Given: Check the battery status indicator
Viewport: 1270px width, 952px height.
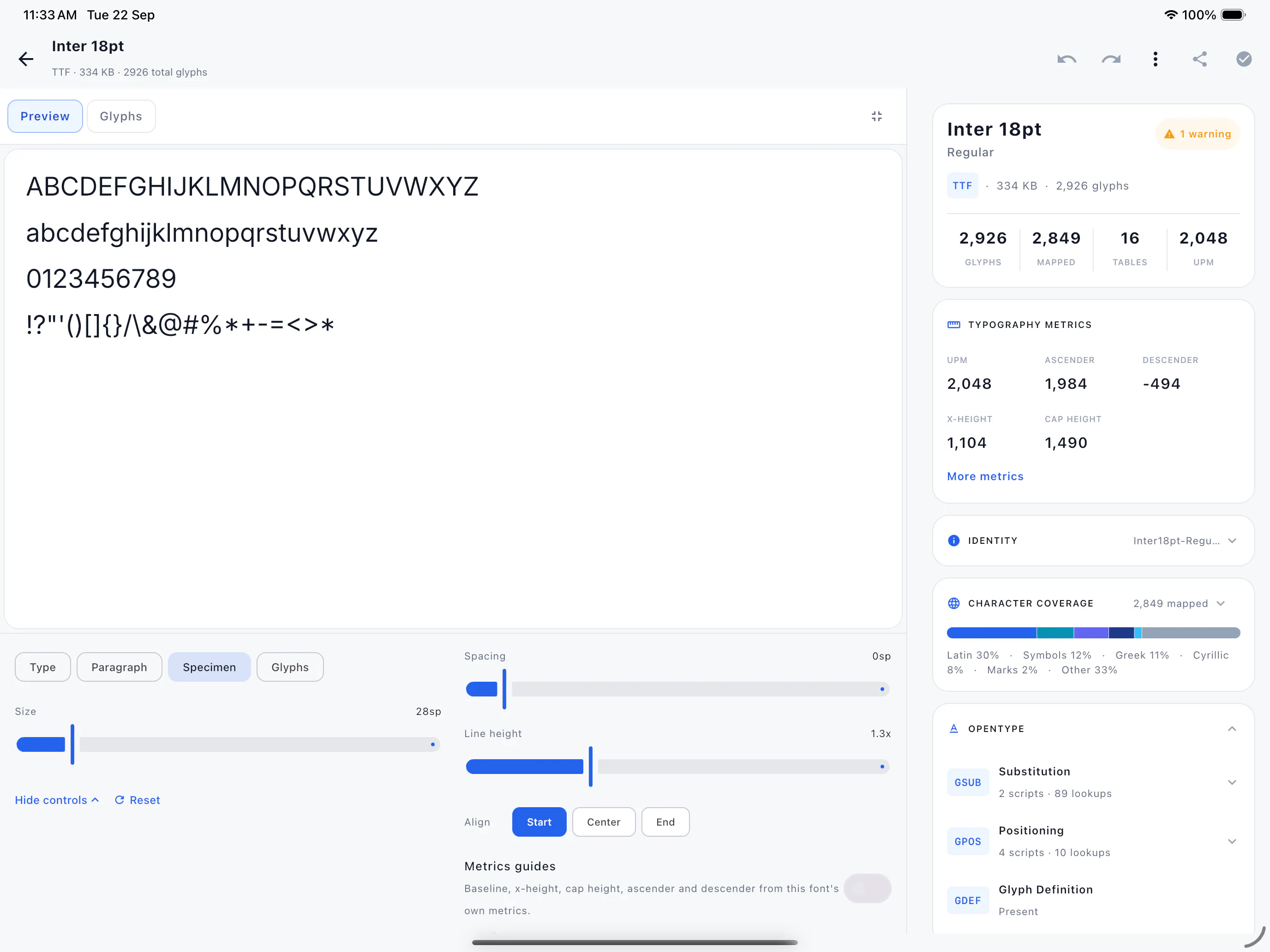Looking at the screenshot, I should [1233, 15].
